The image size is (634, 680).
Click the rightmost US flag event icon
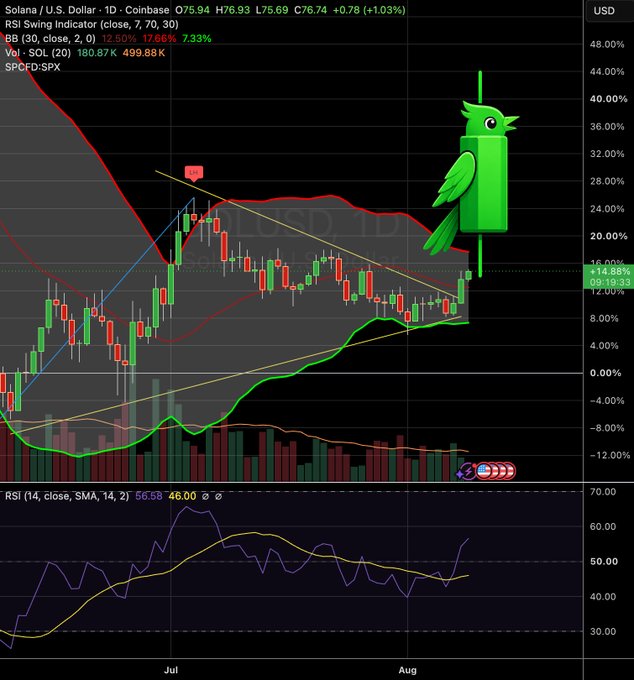(510, 471)
